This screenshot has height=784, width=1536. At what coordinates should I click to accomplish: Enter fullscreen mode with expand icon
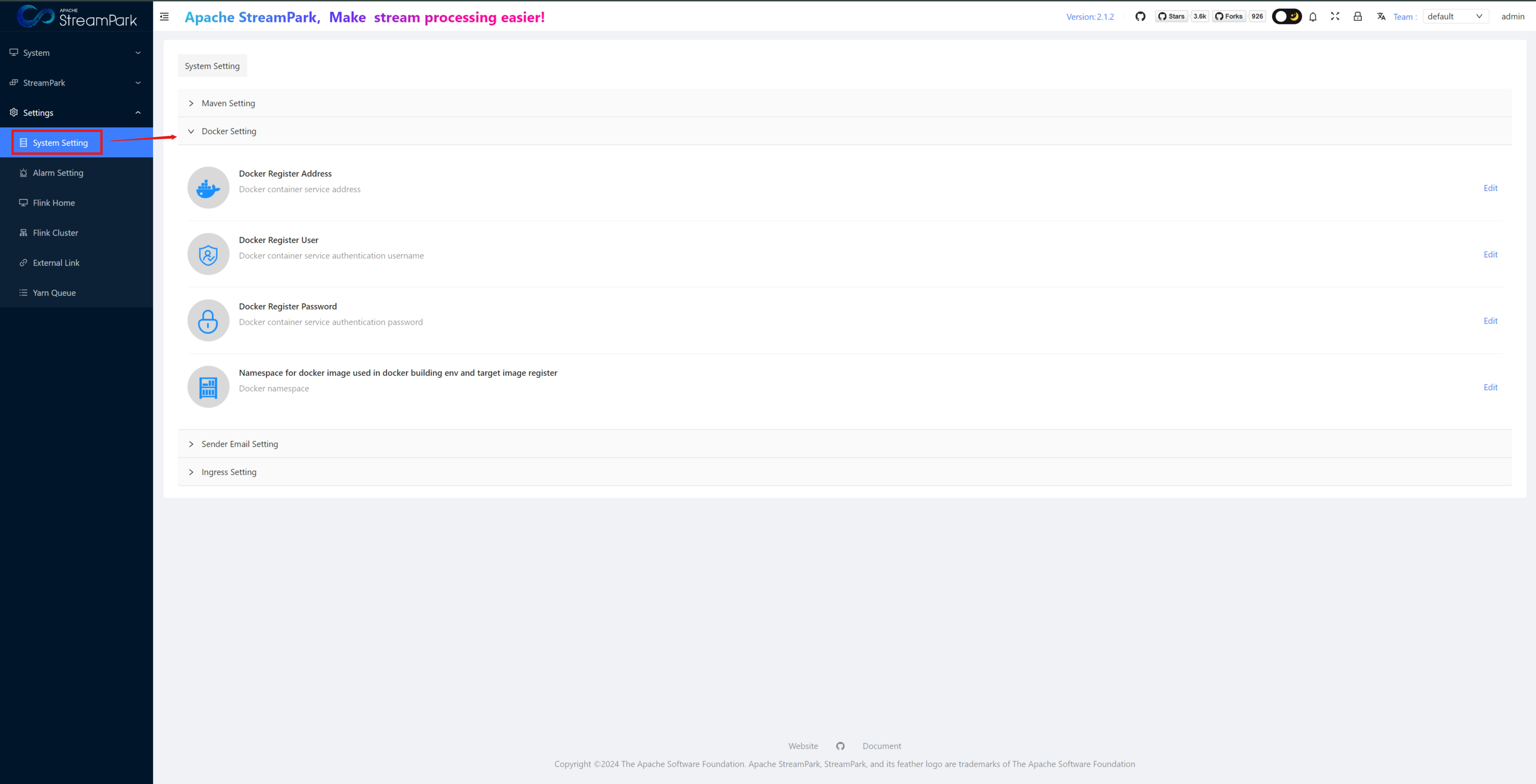pyautogui.click(x=1335, y=17)
